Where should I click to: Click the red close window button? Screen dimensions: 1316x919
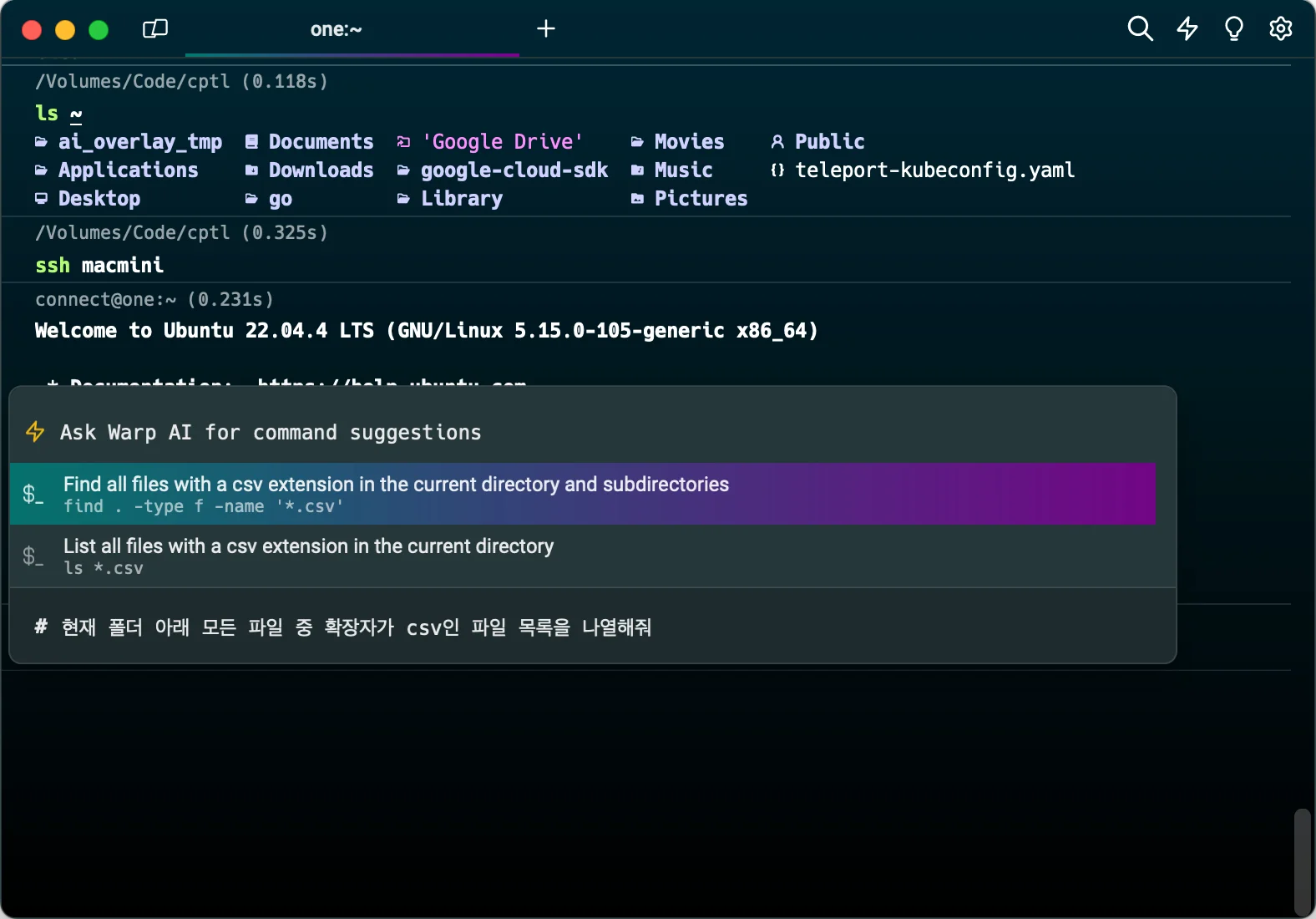(32, 30)
